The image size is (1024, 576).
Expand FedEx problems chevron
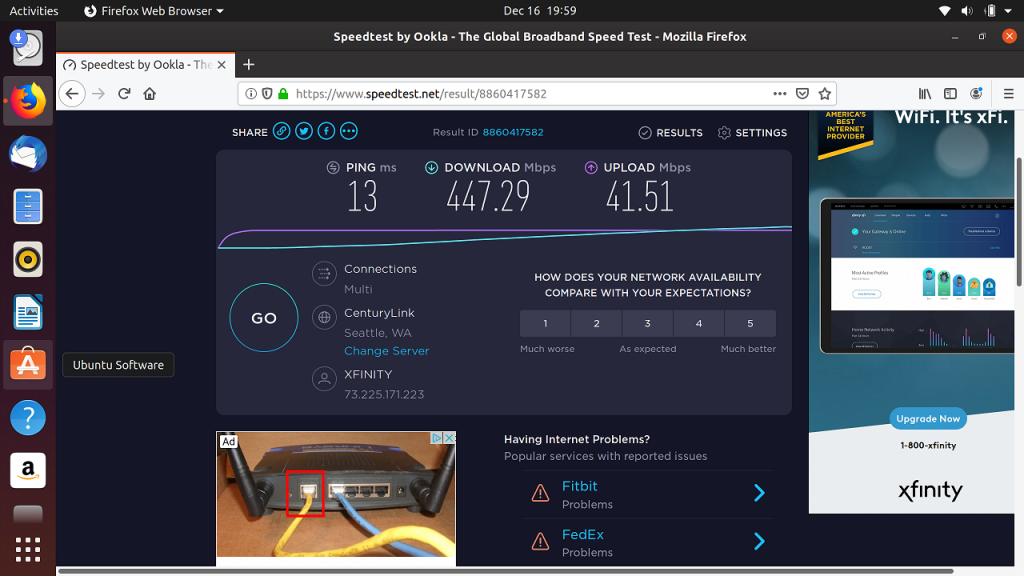(759, 541)
